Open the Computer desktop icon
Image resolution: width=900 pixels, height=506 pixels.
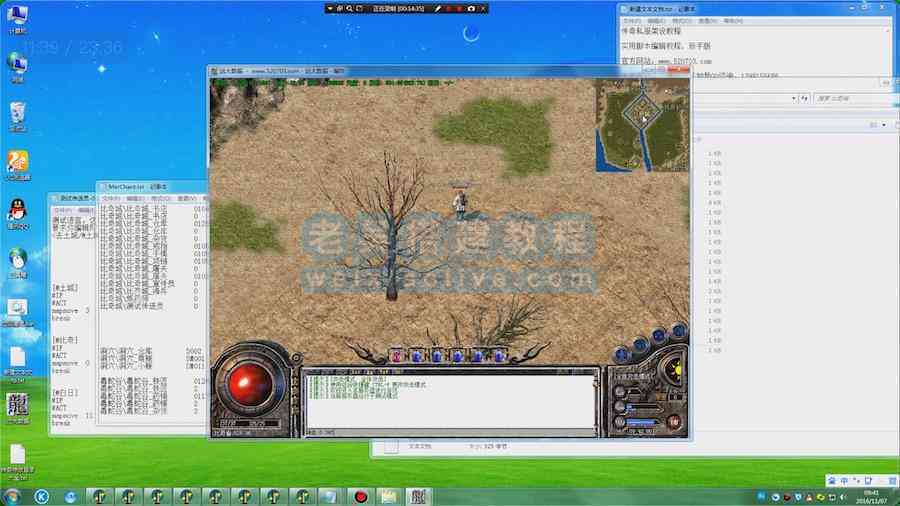point(17,17)
